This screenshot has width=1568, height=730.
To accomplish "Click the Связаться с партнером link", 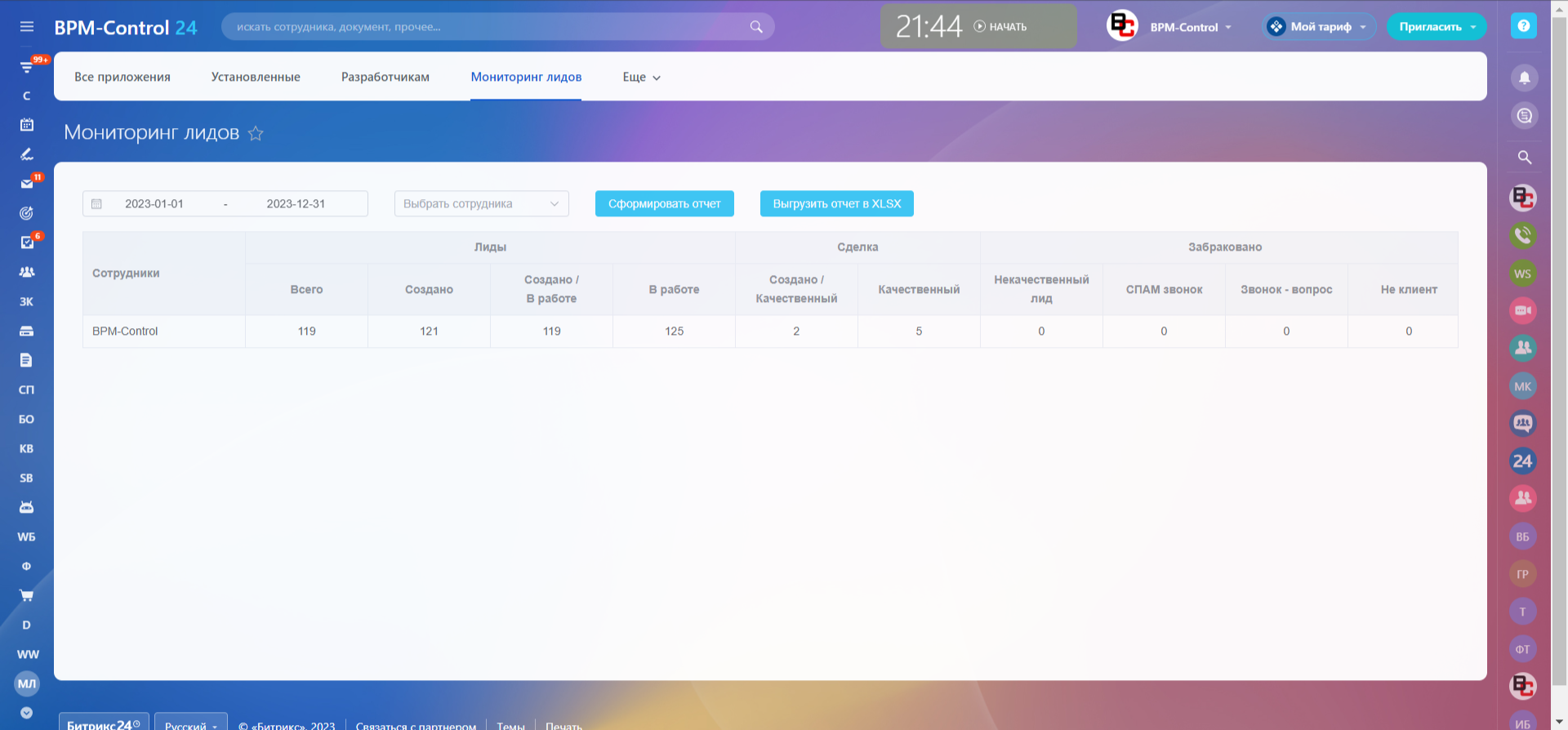I will coord(416,726).
